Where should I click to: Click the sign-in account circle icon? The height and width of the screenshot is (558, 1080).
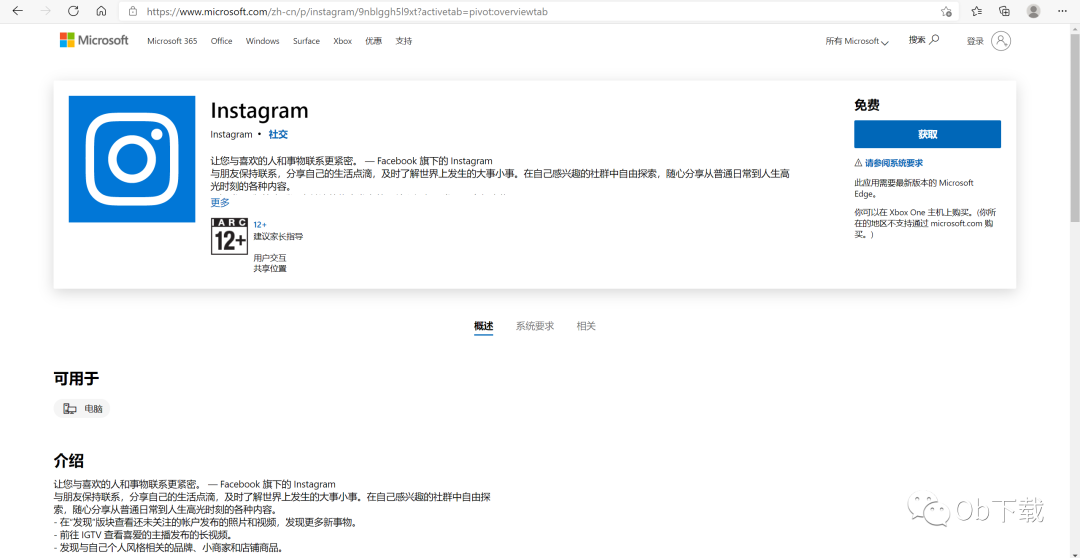1001,41
